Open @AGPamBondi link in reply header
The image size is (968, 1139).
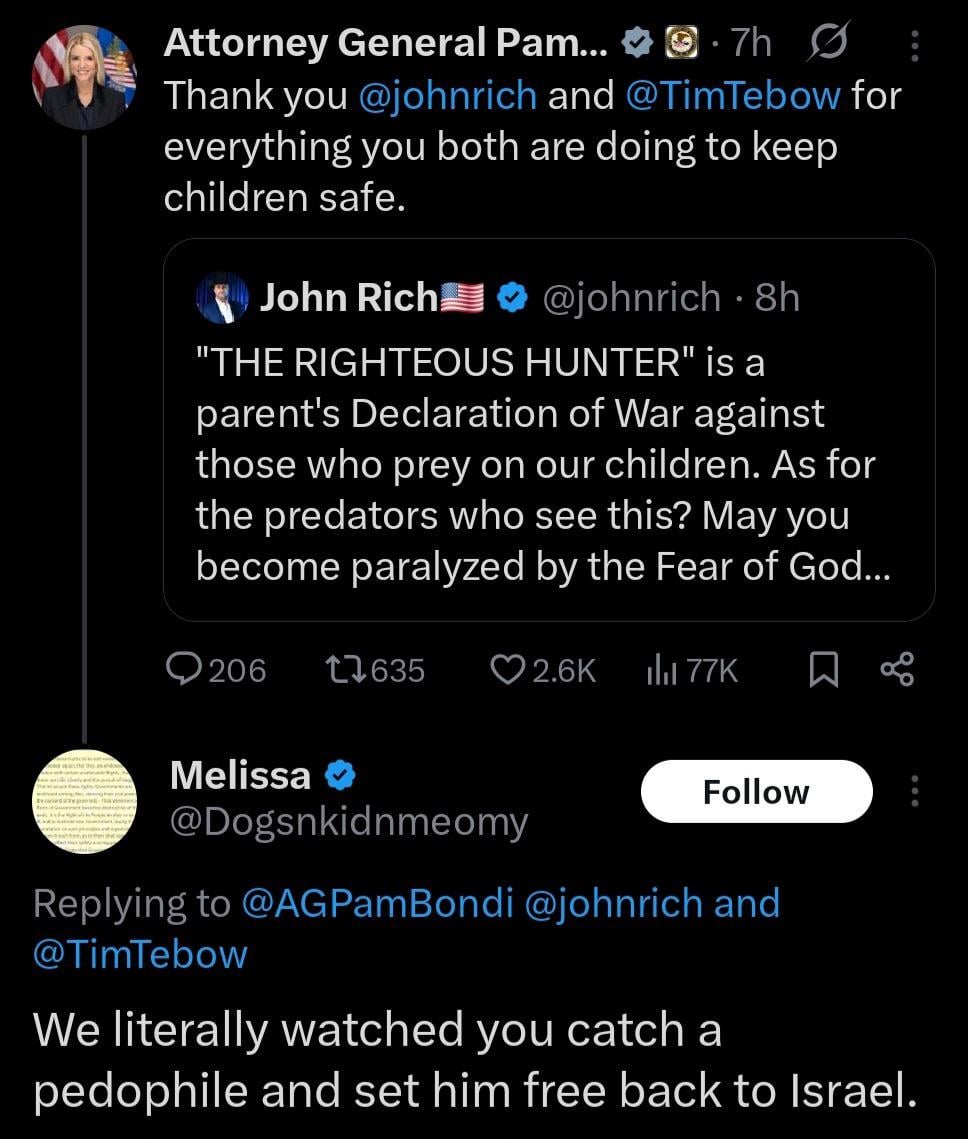[x=377, y=903]
